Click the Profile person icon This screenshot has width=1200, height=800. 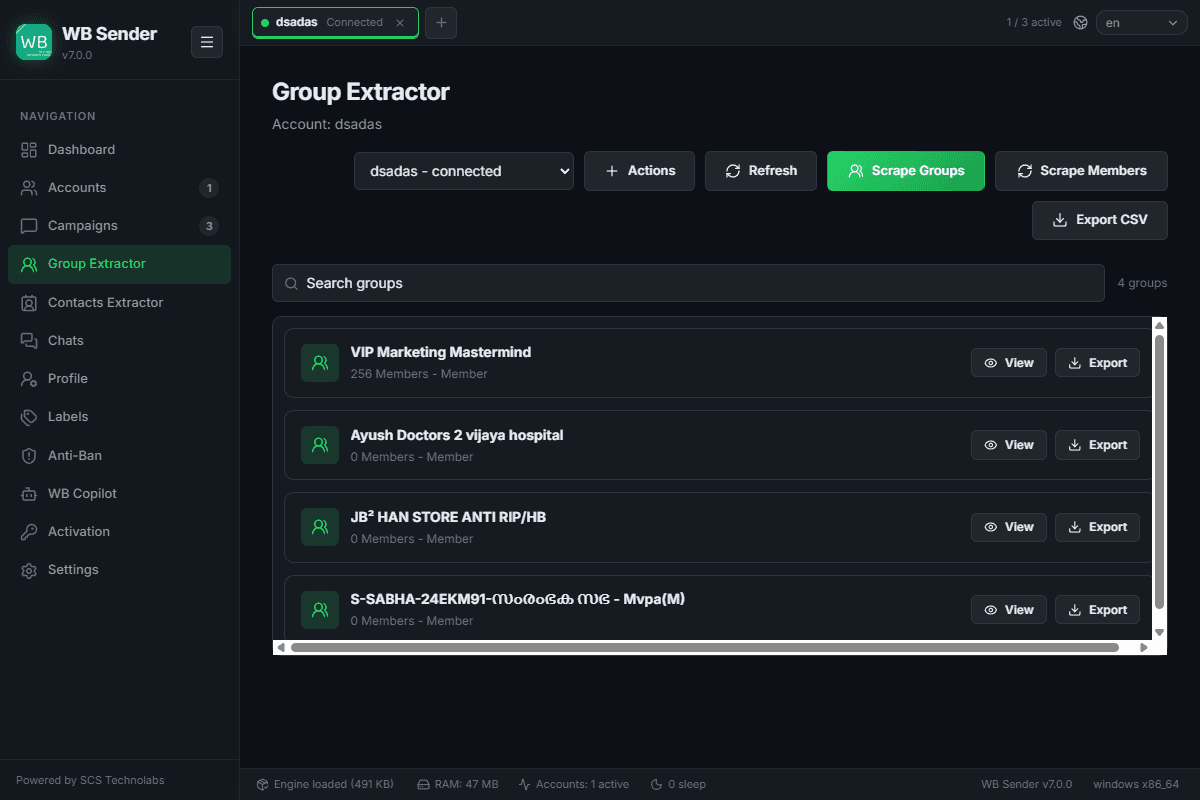(29, 379)
